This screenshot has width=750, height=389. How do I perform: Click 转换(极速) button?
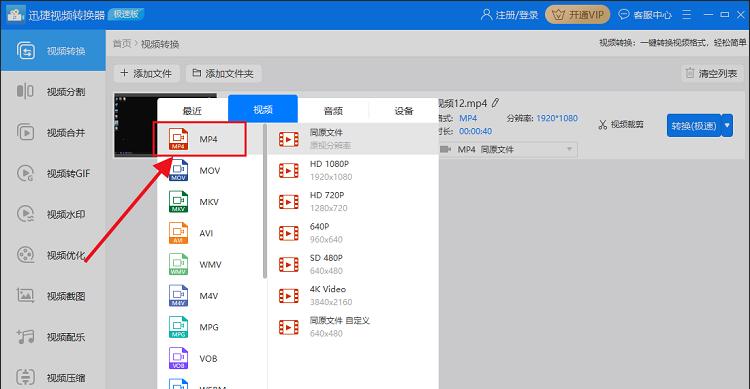pos(694,126)
